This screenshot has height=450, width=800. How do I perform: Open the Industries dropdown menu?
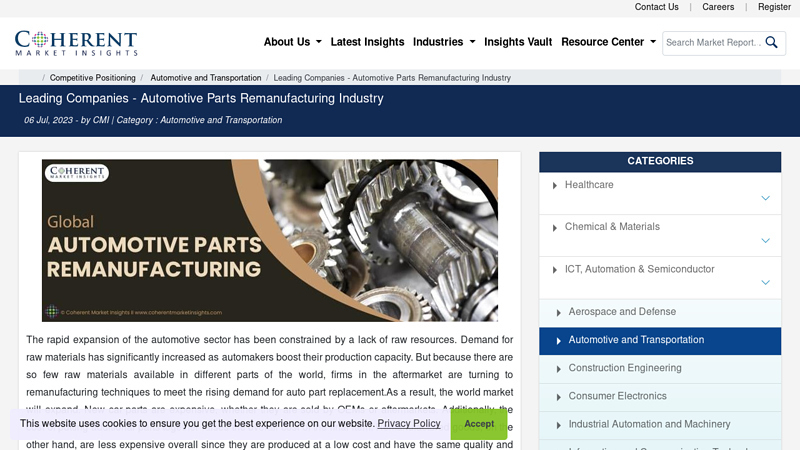pyautogui.click(x=444, y=42)
